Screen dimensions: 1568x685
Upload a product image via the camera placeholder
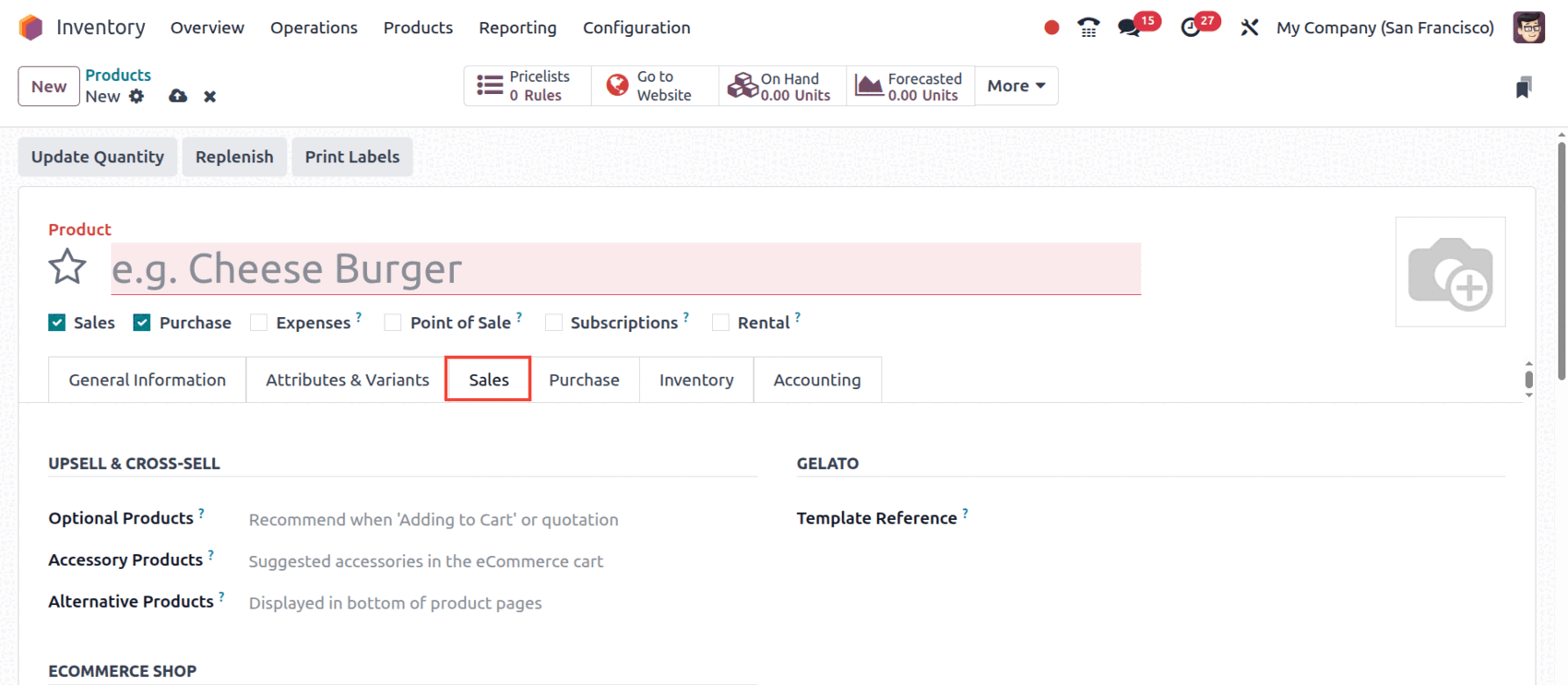tap(1450, 272)
